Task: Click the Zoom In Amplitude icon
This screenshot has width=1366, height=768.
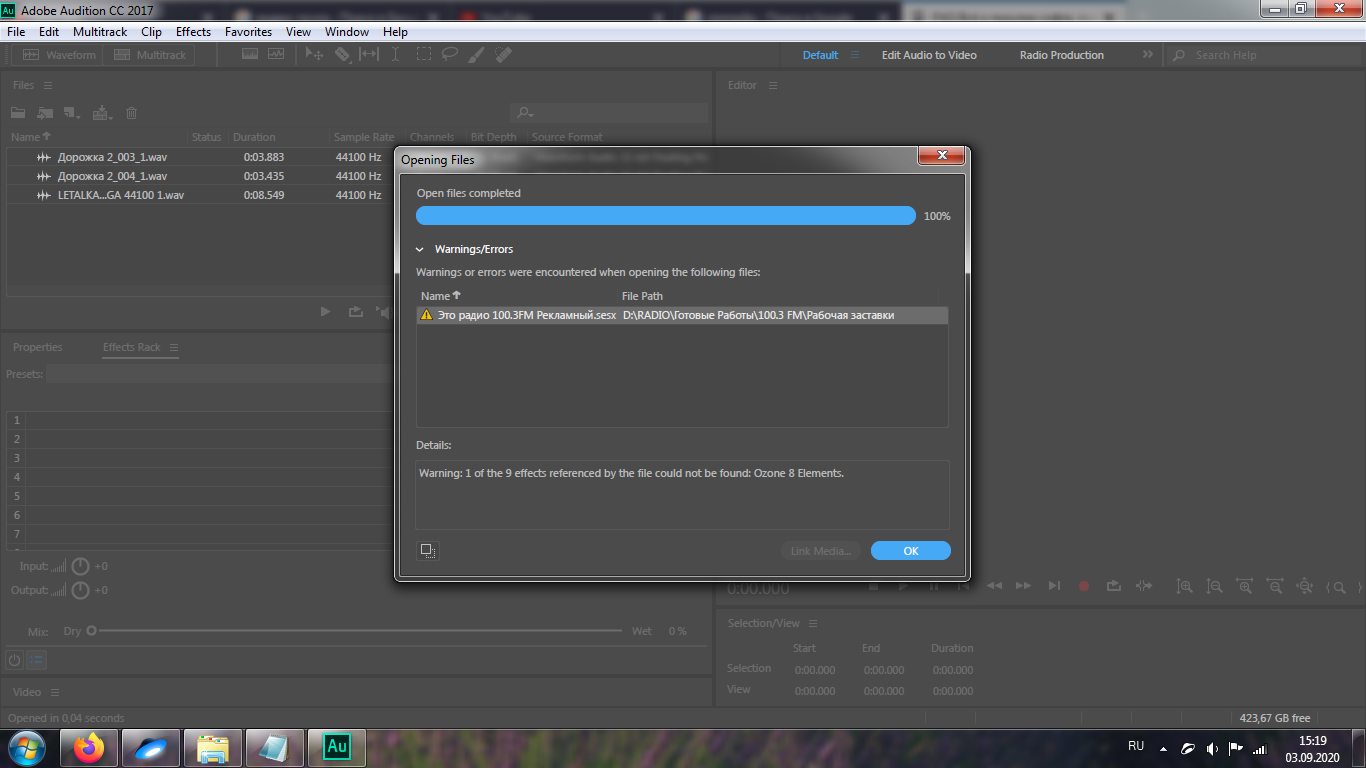Action: (x=1184, y=587)
